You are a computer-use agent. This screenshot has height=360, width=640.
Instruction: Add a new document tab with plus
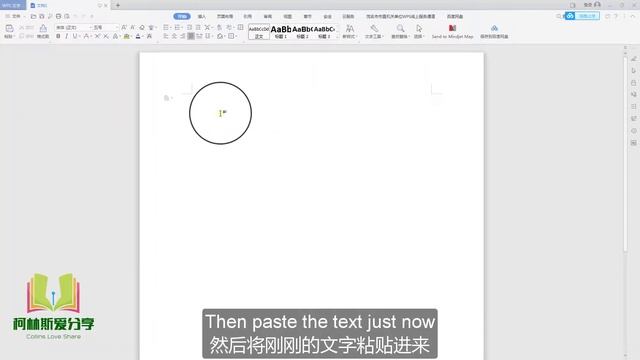118,5
